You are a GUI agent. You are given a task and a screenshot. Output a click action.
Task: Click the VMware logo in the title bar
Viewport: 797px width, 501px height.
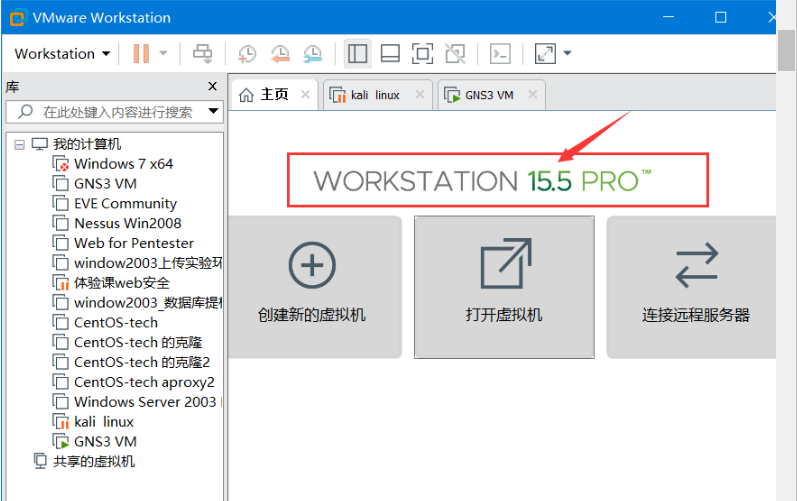coord(17,18)
